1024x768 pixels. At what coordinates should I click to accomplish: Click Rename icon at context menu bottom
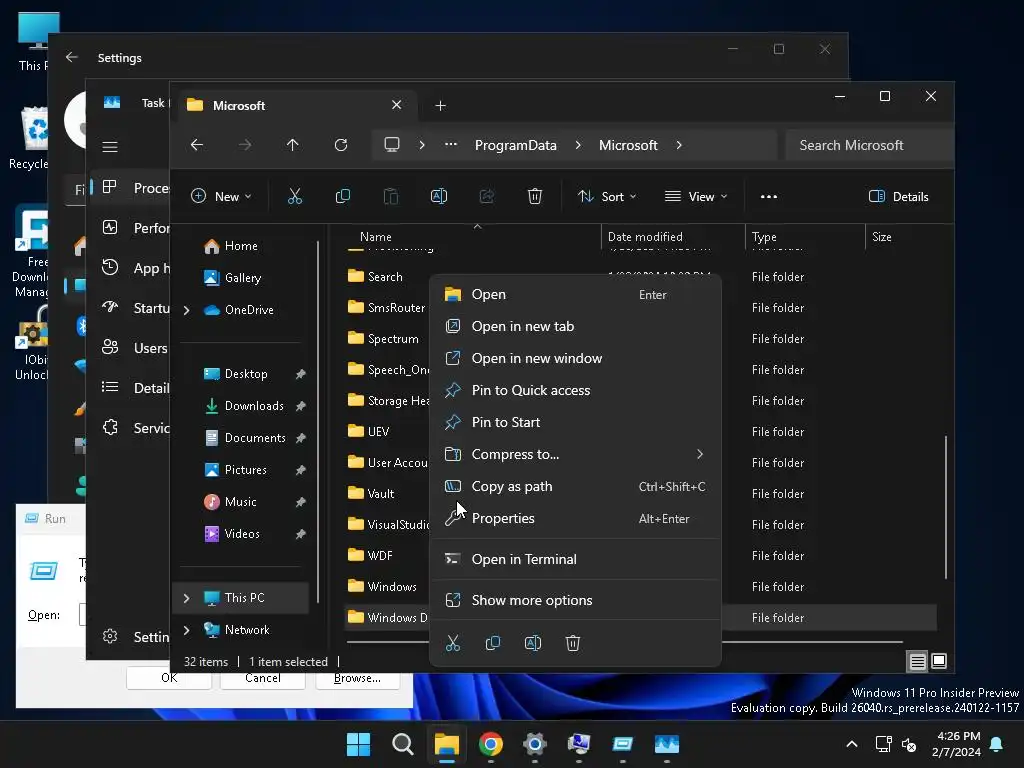tap(533, 643)
